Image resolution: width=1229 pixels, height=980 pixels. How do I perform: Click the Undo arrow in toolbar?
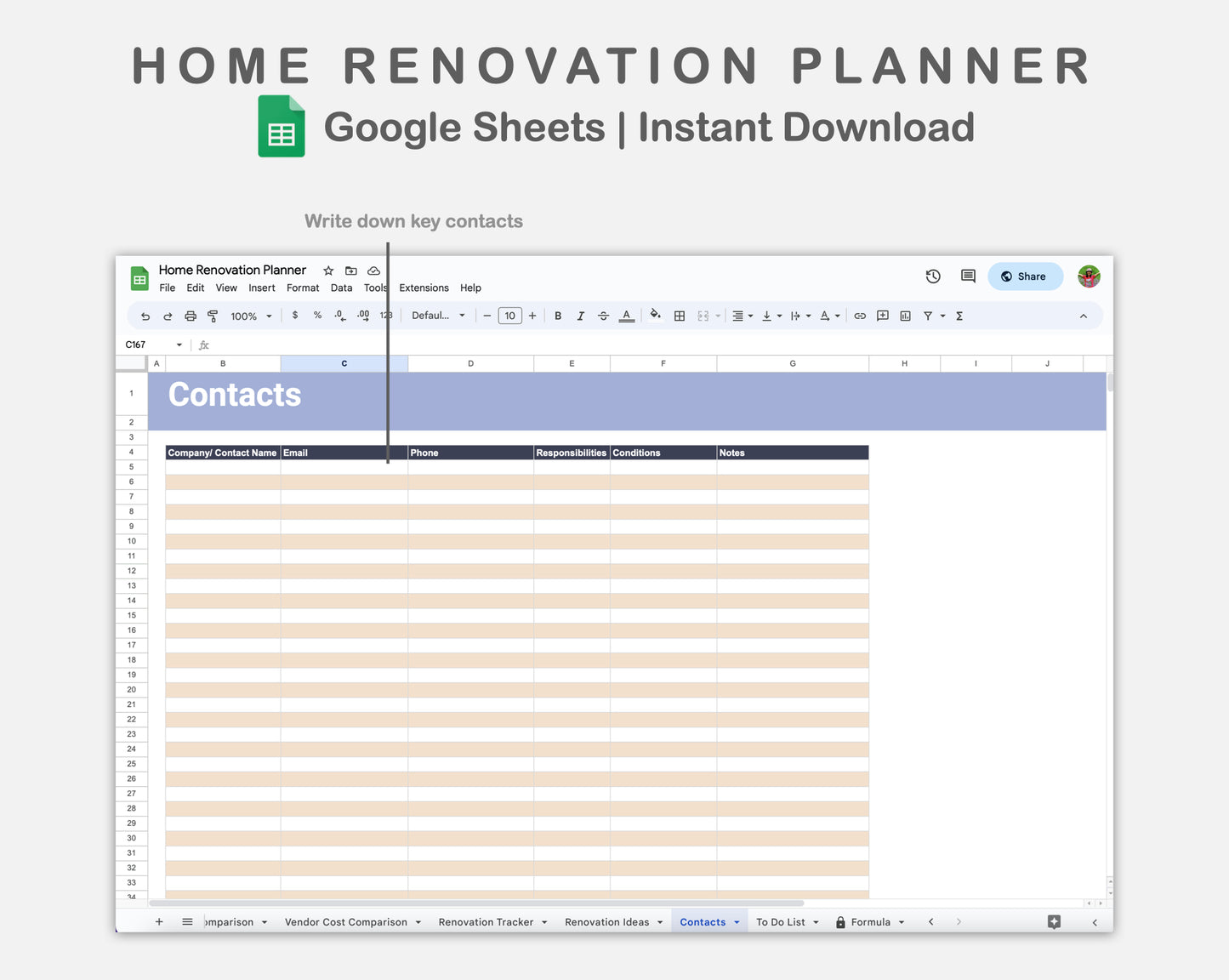click(145, 316)
